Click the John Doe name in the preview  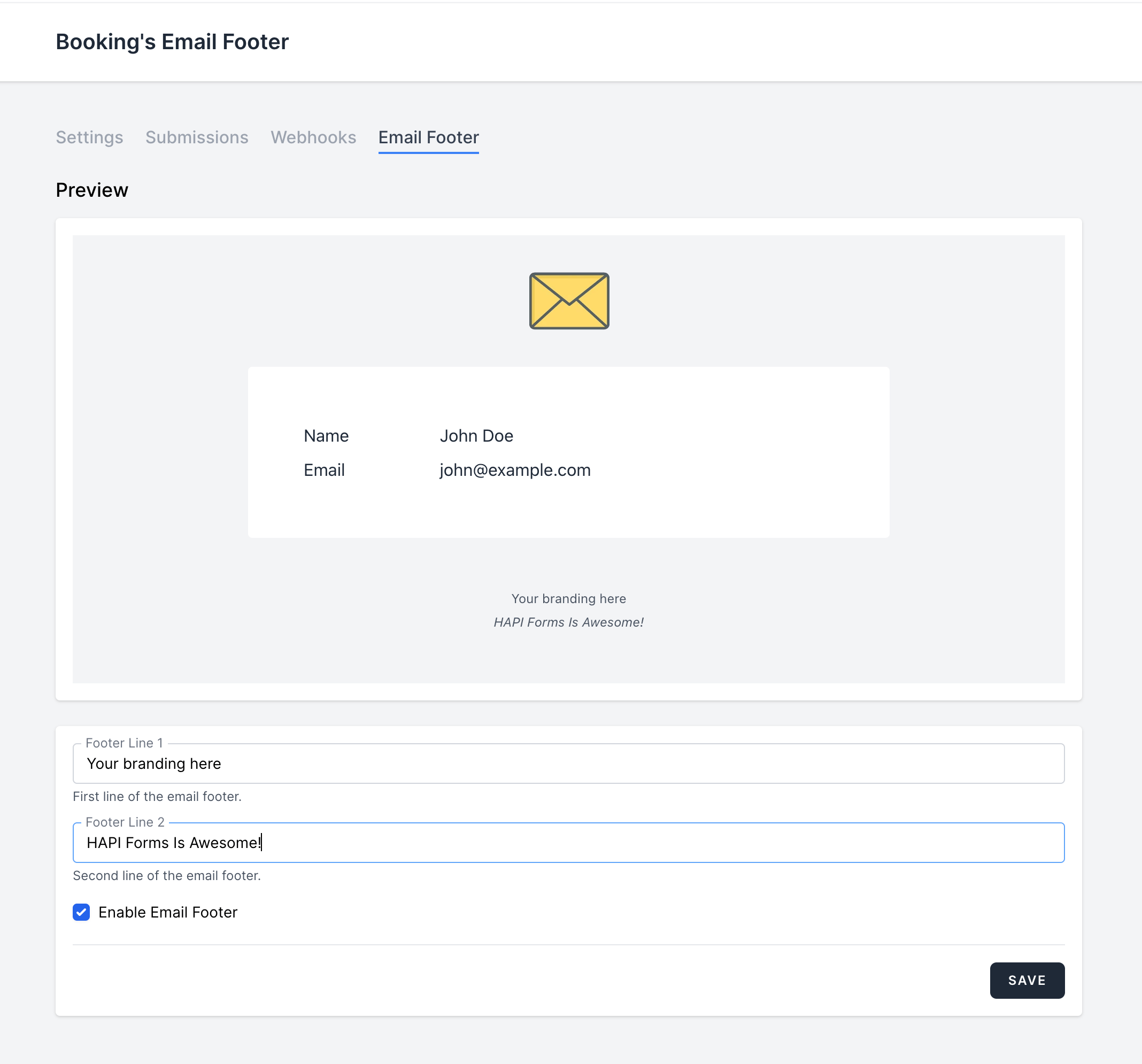[476, 435]
